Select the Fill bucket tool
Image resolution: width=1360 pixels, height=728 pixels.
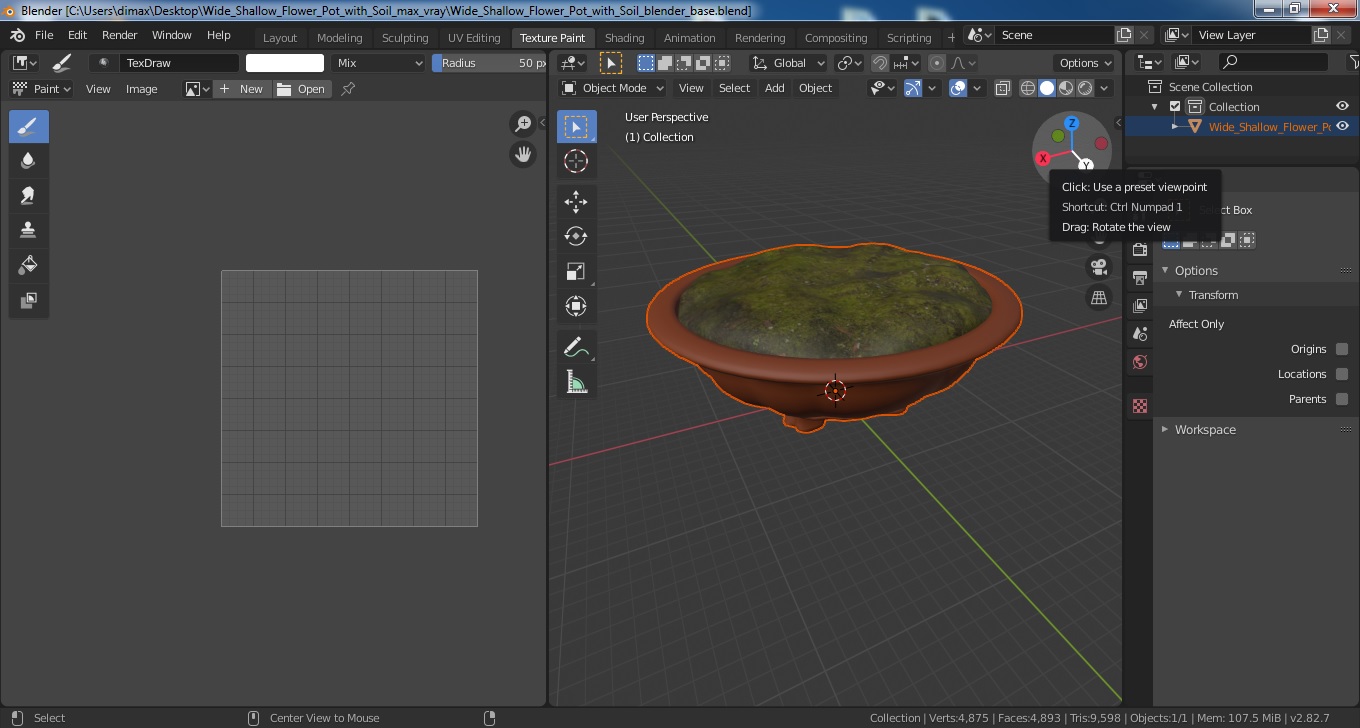coord(28,266)
